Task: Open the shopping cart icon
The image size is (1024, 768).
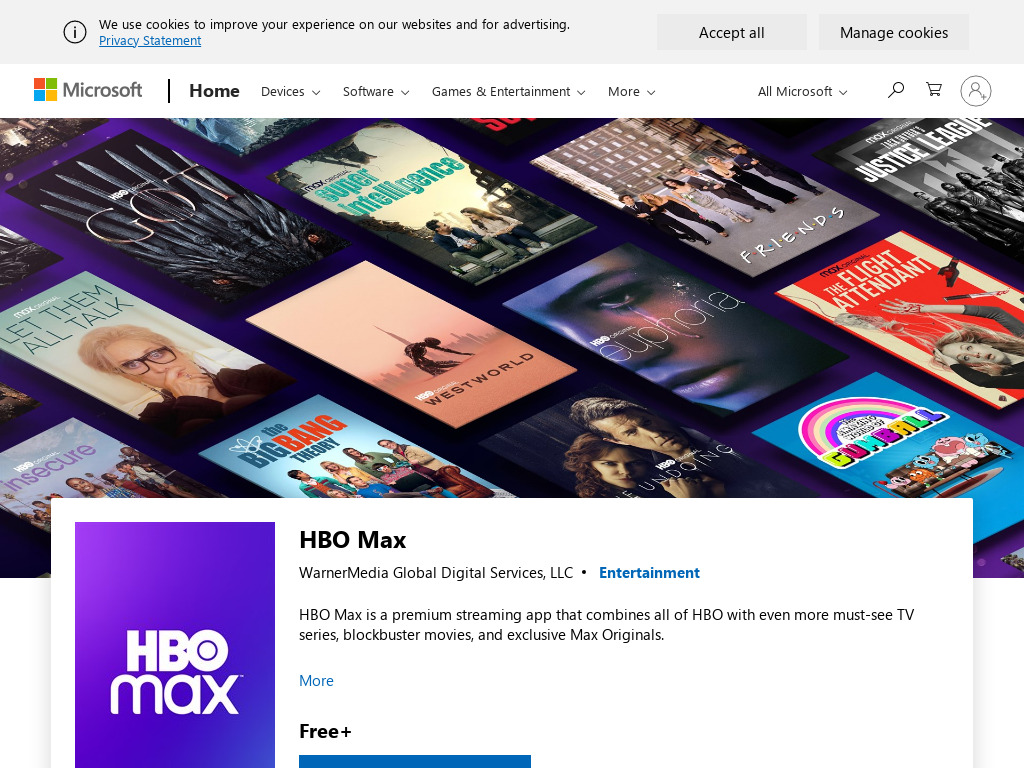Action: coord(934,89)
